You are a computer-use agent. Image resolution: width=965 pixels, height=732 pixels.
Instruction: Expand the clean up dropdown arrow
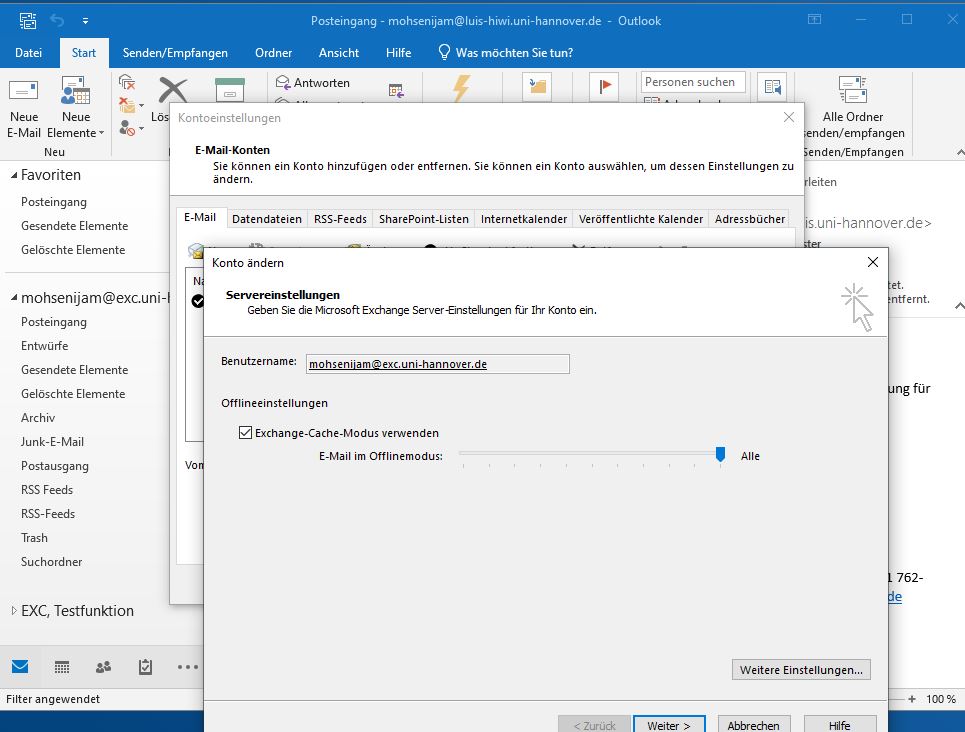pos(142,106)
